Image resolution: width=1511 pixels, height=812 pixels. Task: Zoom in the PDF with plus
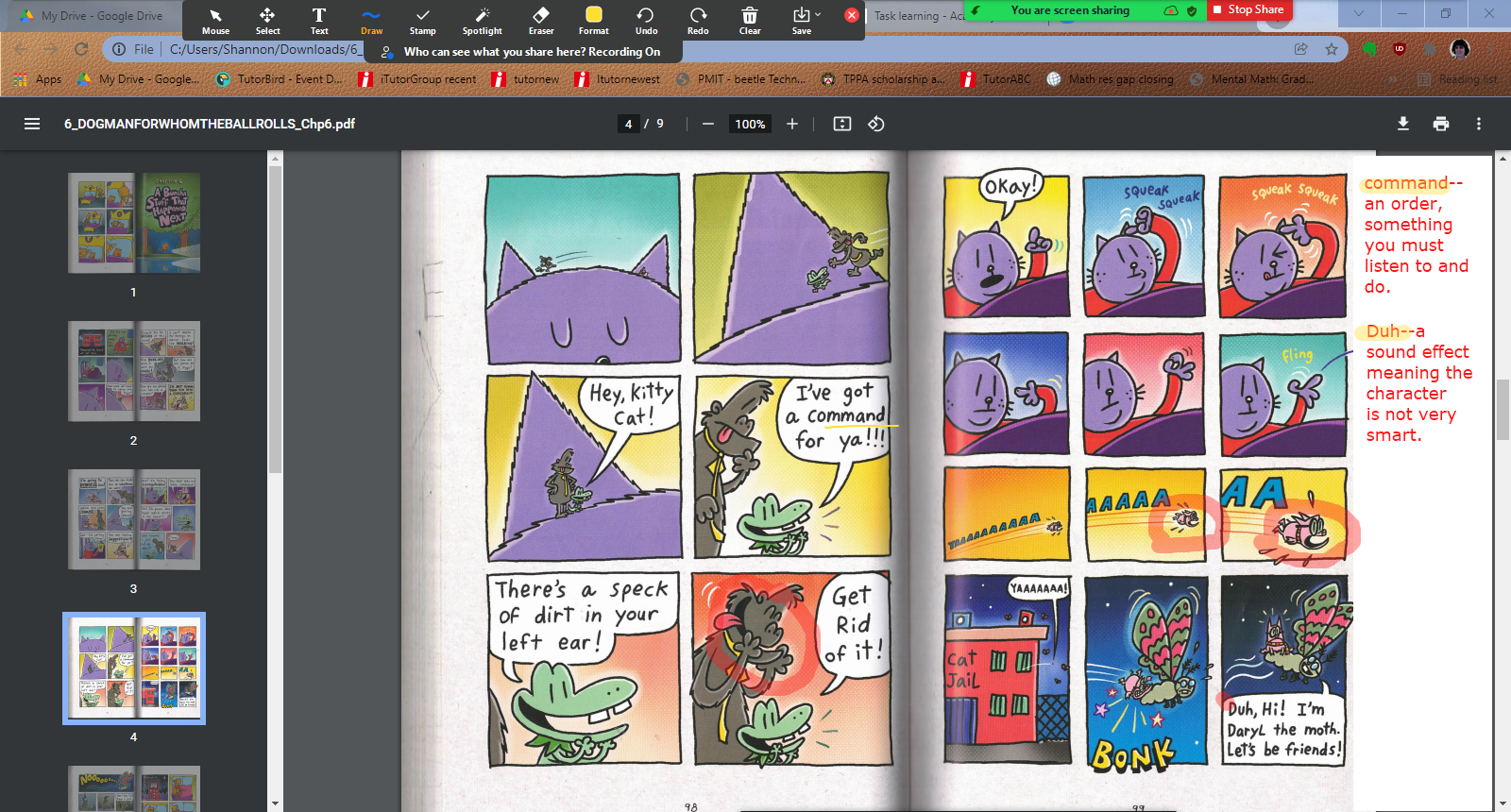pos(792,124)
